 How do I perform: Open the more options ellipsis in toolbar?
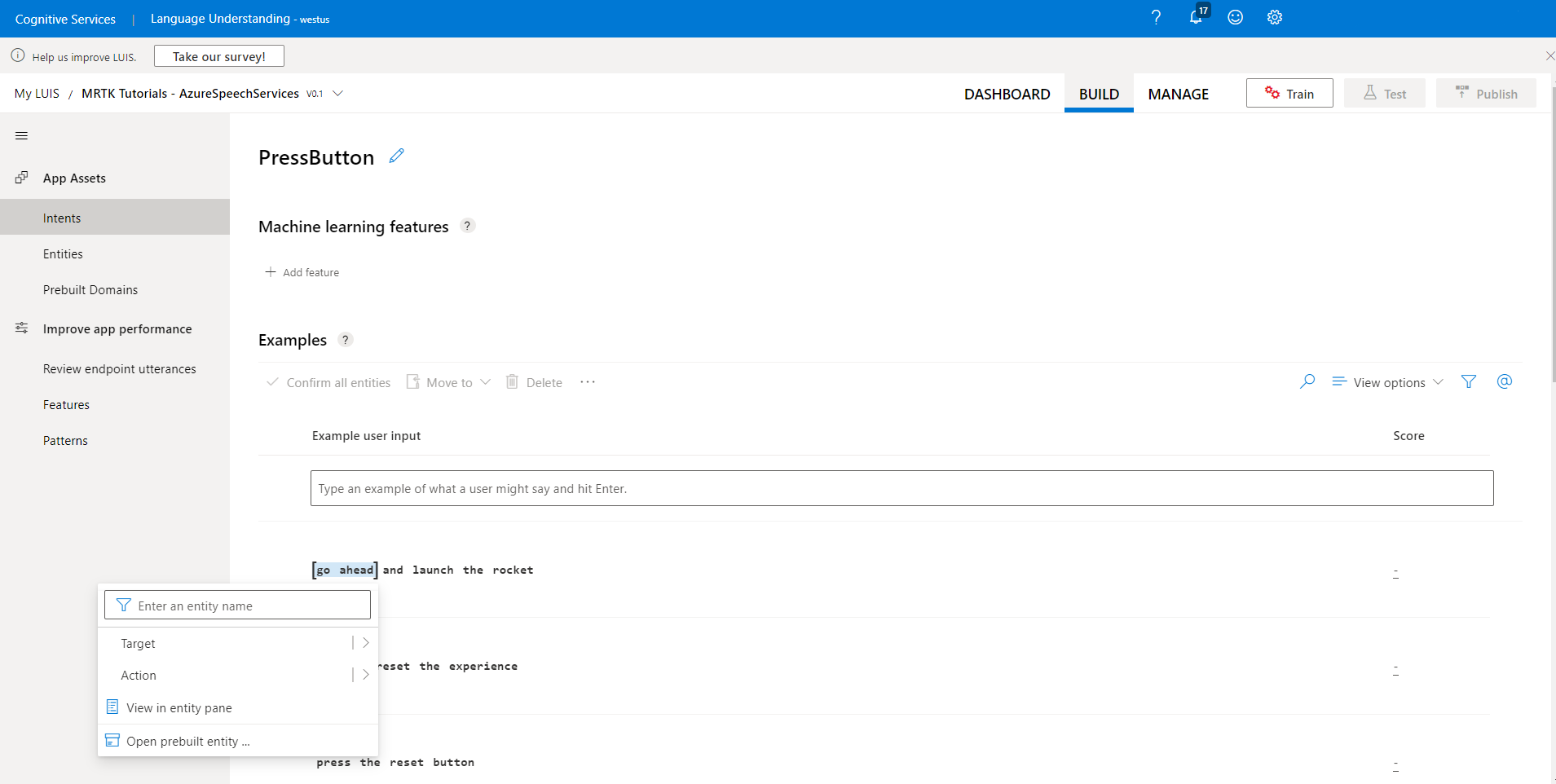pos(588,382)
